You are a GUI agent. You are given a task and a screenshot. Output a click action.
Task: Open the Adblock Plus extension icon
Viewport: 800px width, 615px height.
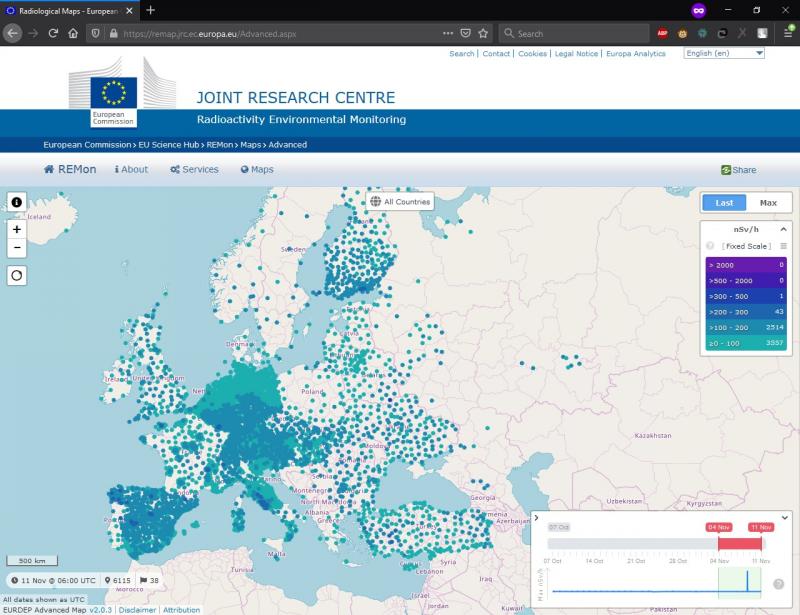pyautogui.click(x=663, y=34)
